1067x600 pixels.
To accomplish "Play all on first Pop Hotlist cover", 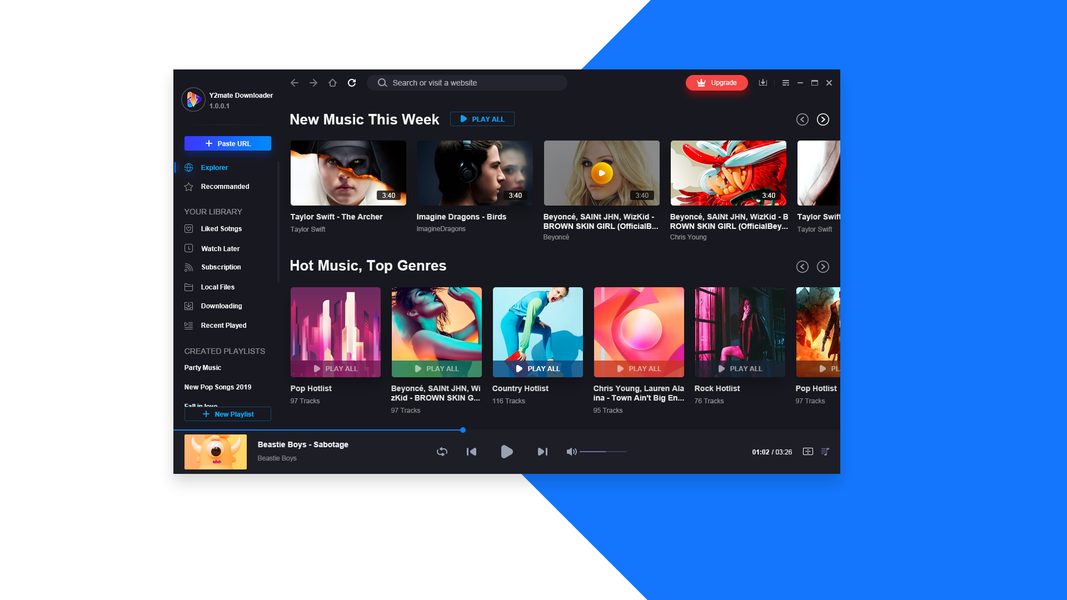I will [x=335, y=369].
